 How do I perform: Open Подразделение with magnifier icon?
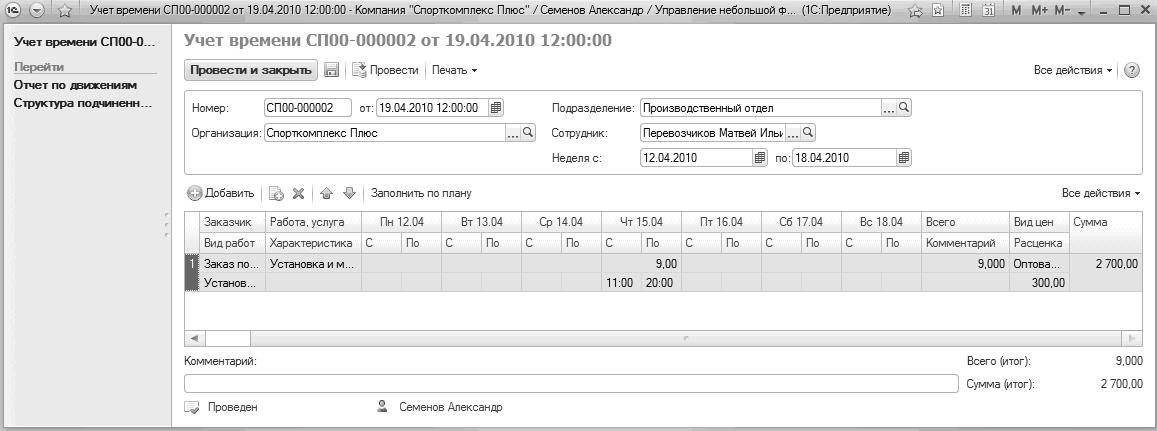point(904,108)
